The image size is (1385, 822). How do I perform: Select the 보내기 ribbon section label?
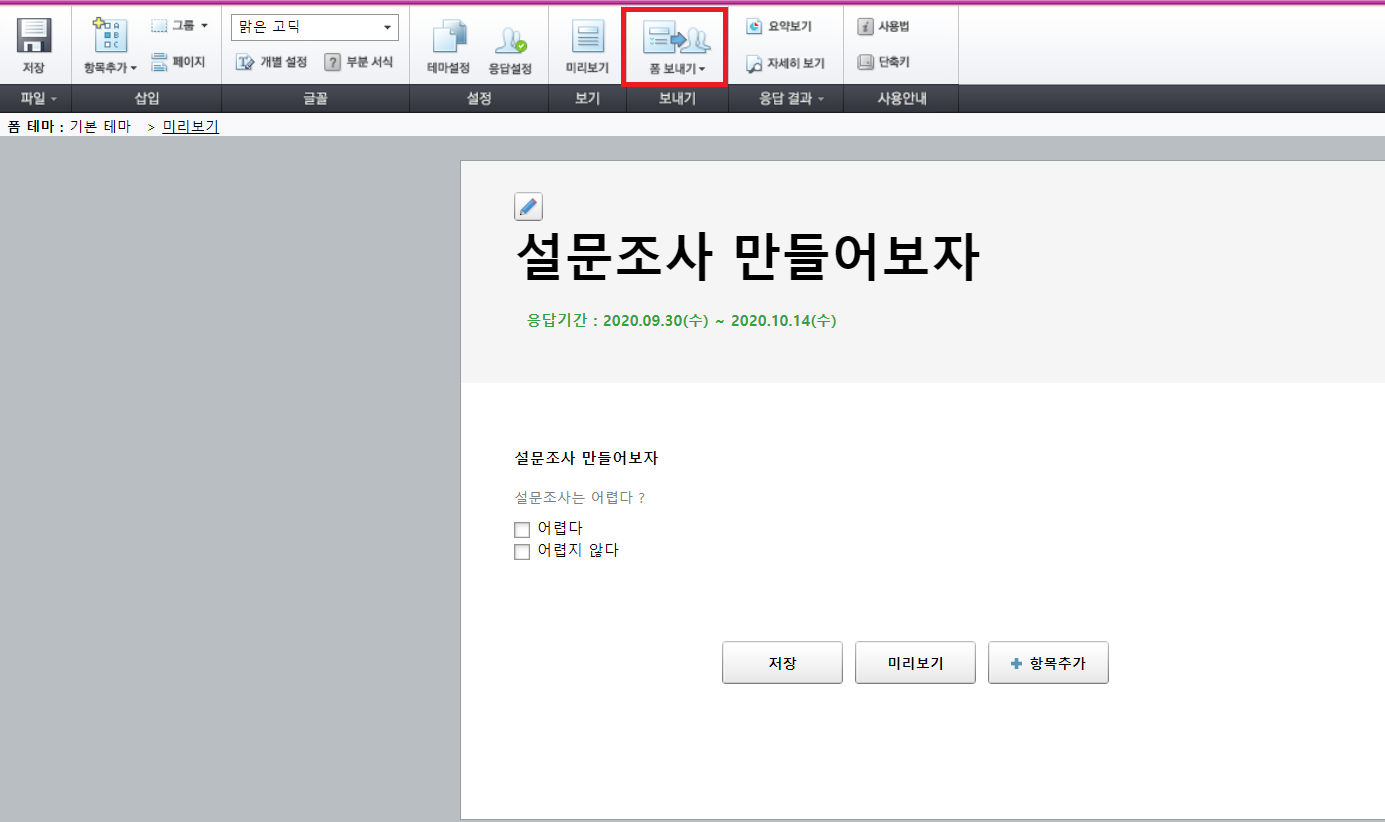tap(677, 98)
